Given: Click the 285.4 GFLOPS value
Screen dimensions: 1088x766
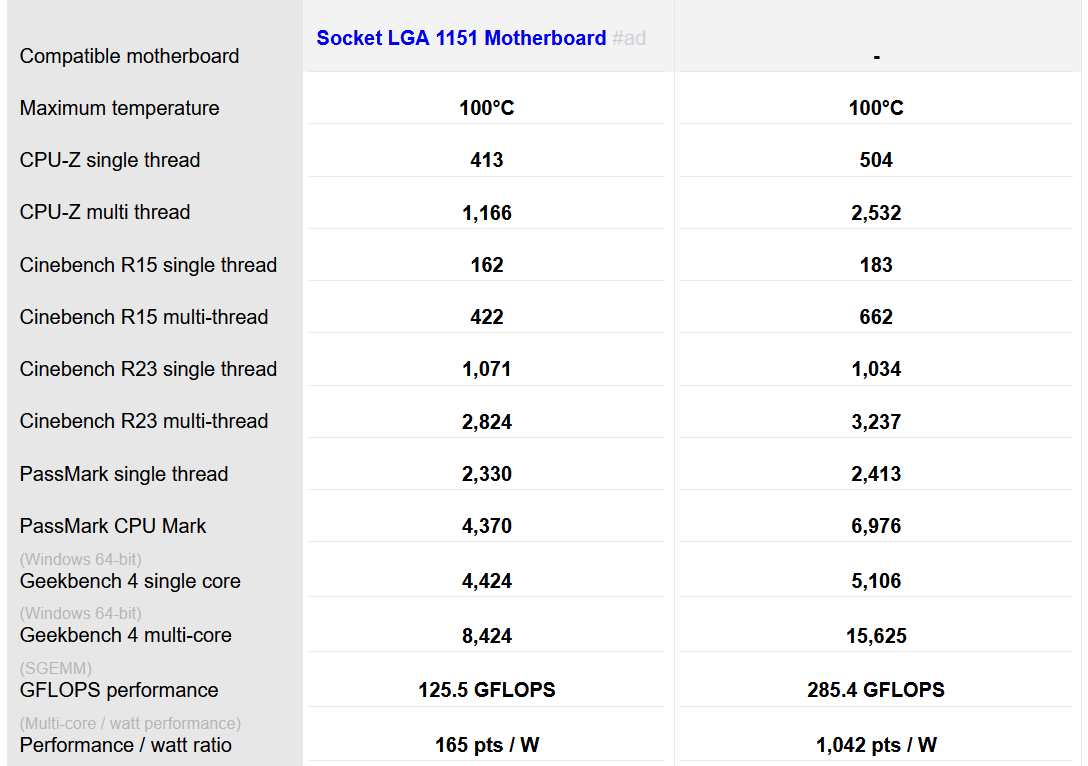Looking at the screenshot, I should [x=876, y=690].
